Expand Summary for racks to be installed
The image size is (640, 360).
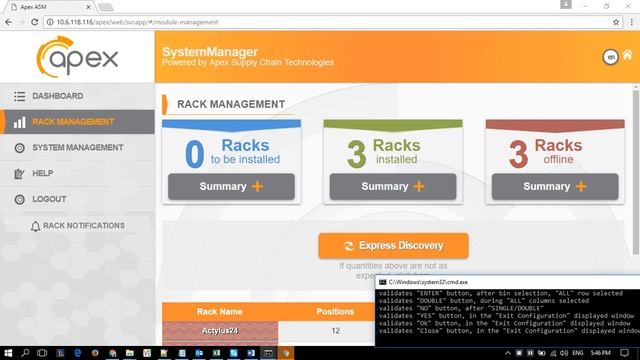[x=231, y=187]
